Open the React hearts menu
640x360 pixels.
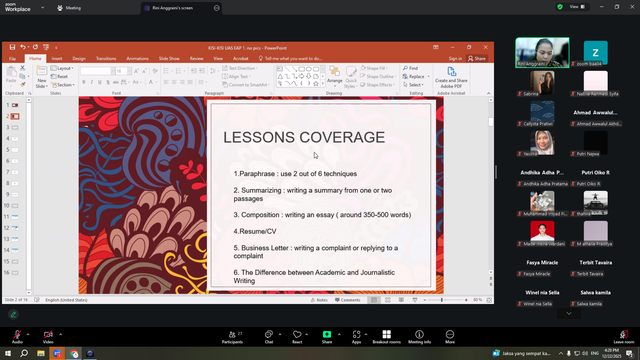coord(297,337)
